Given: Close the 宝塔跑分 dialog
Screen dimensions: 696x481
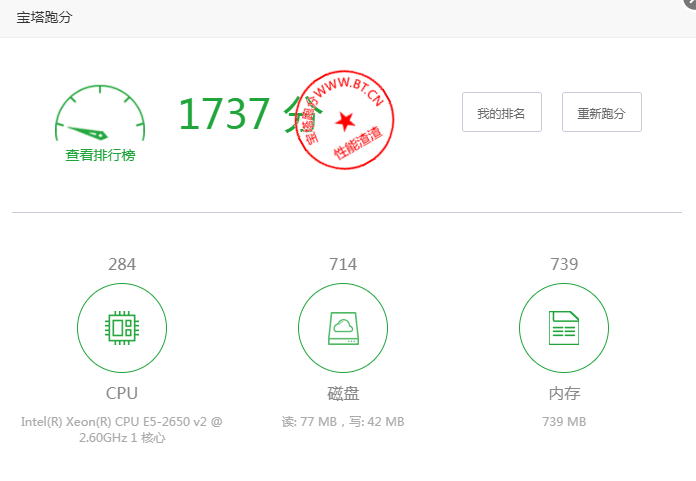Looking at the screenshot, I should (690, 4).
